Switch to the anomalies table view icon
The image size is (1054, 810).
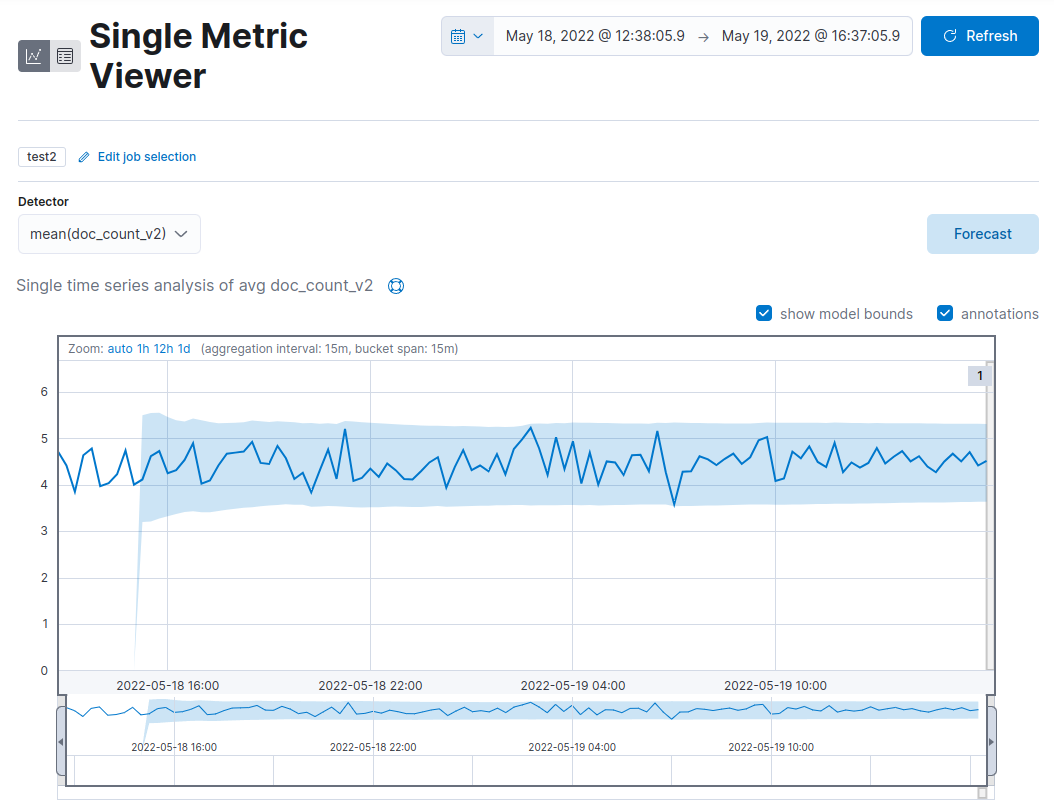(65, 56)
